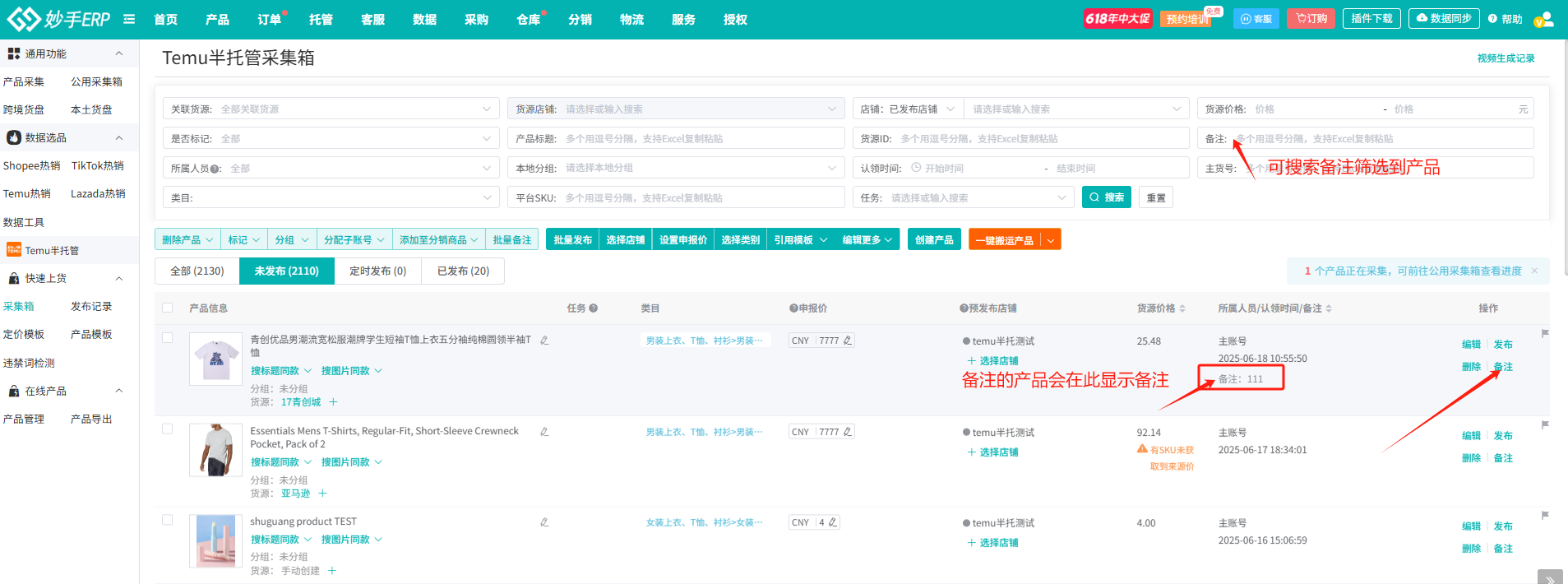Click 备注 action for 青创优品 product
The width and height of the screenshot is (1568, 584).
(1503, 367)
